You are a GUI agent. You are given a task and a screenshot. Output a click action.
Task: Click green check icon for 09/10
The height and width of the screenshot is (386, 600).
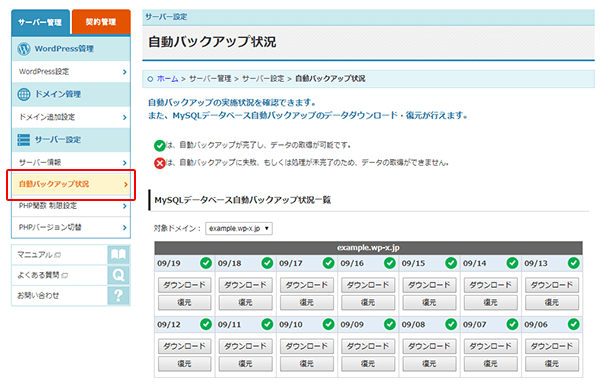coord(328,324)
